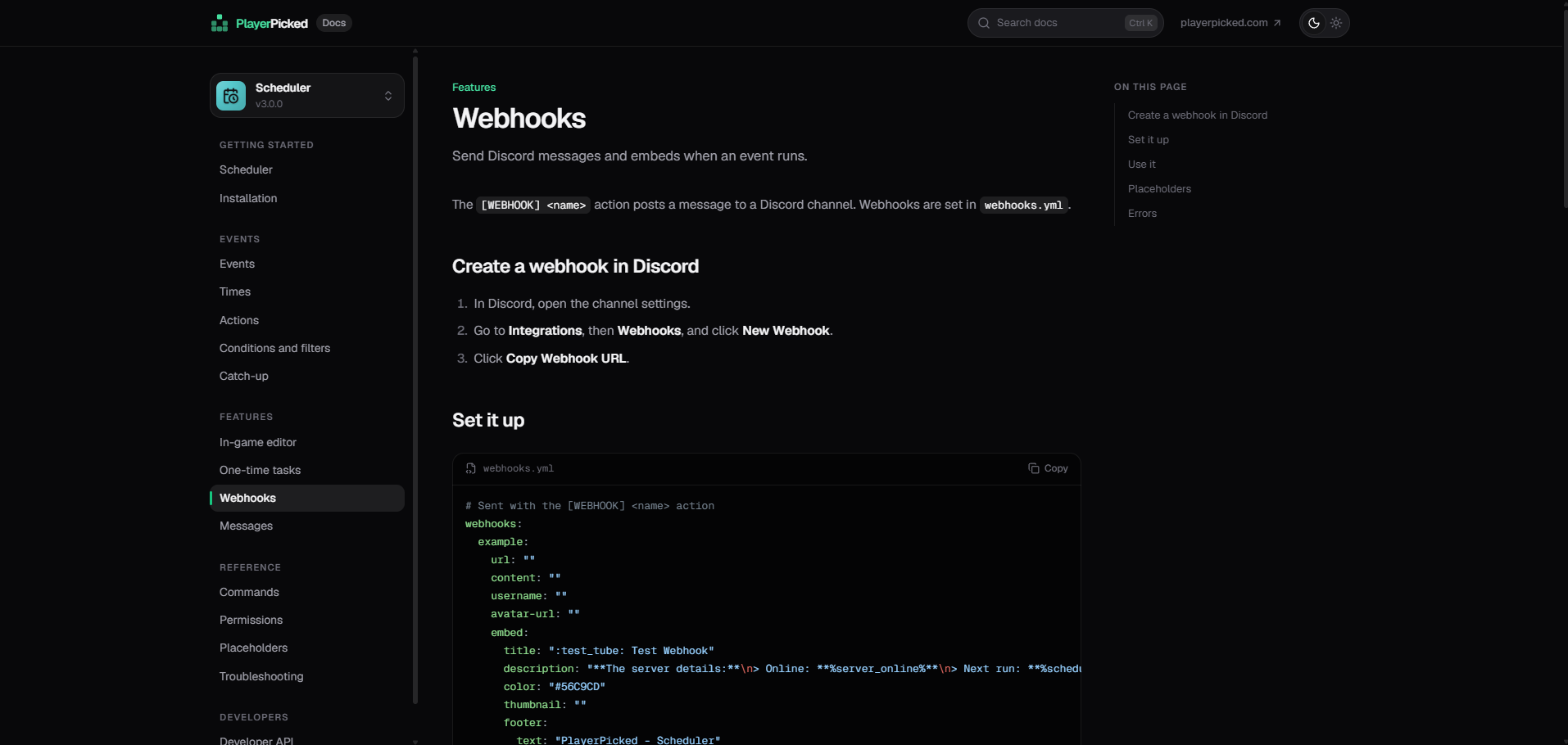Image resolution: width=1568 pixels, height=745 pixels.
Task: Click the Scheduler calendar icon
Action: [x=231, y=96]
